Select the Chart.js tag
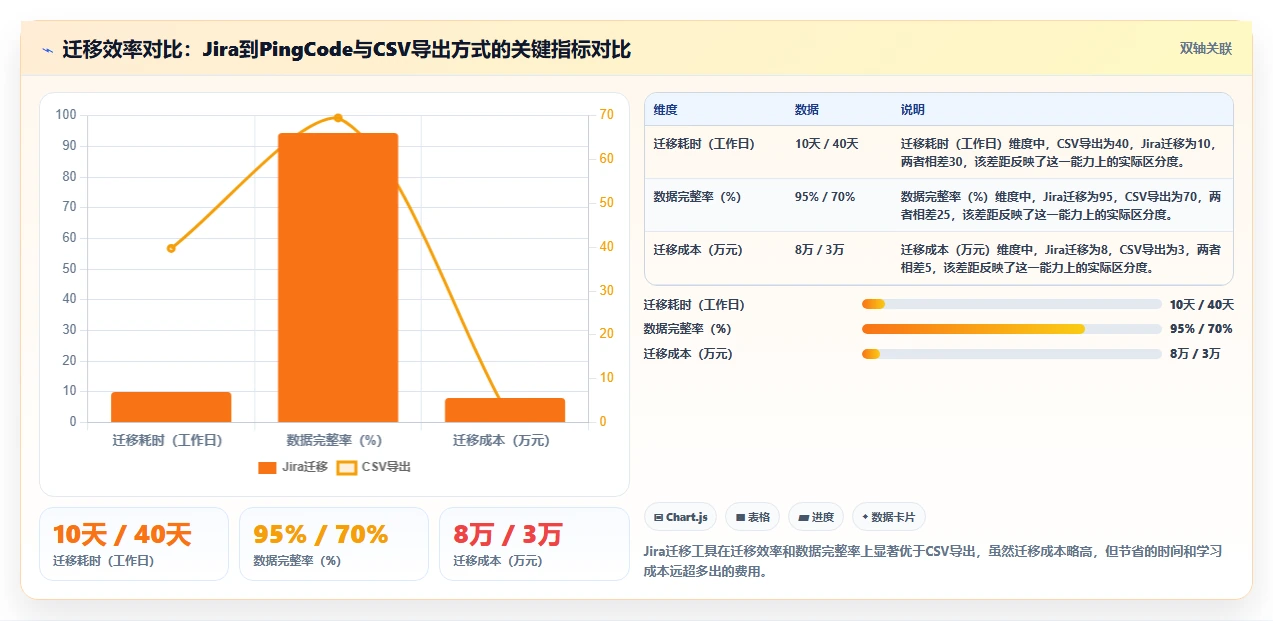This screenshot has height=621, width=1273. tap(680, 517)
